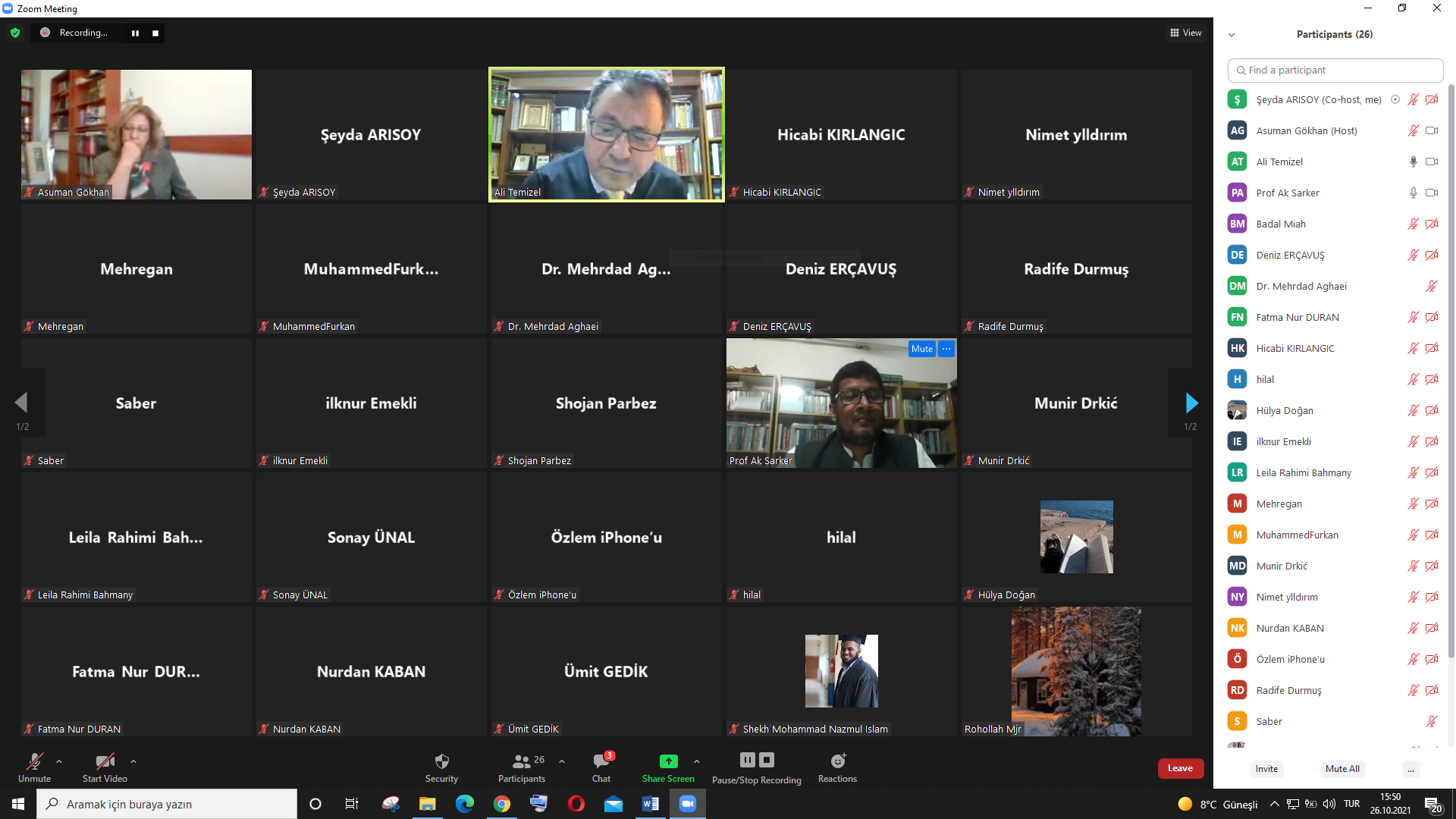This screenshot has height=819, width=1456.
Task: Open the Security shield icon
Action: [441, 761]
